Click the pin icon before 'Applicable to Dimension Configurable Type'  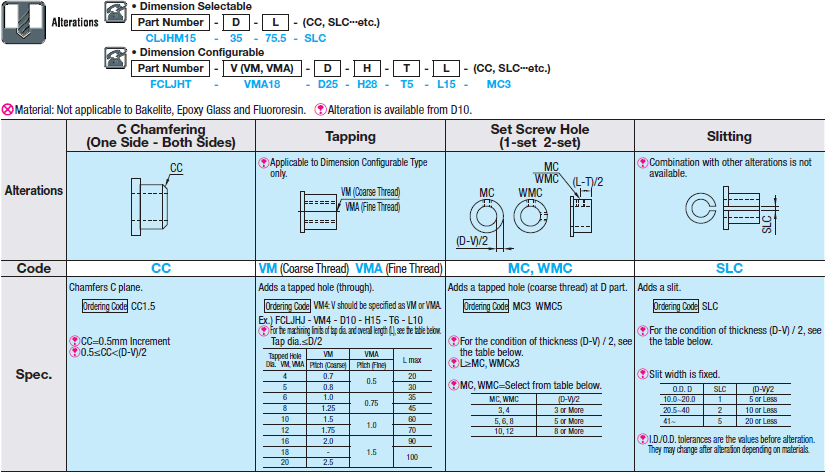click(x=264, y=163)
